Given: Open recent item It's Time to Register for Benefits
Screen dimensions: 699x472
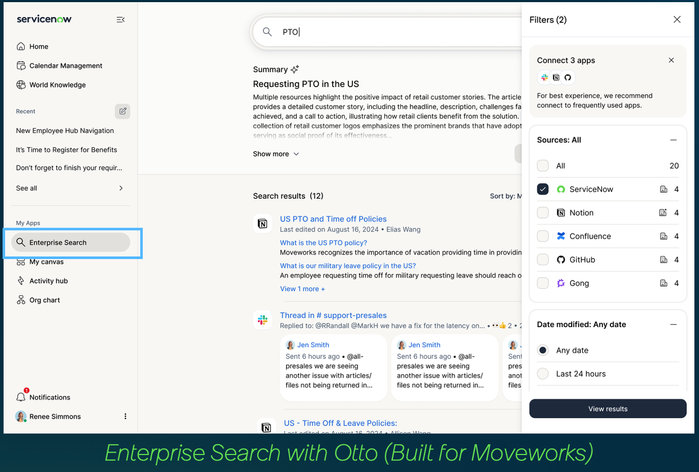Looking at the screenshot, I should click(66, 150).
